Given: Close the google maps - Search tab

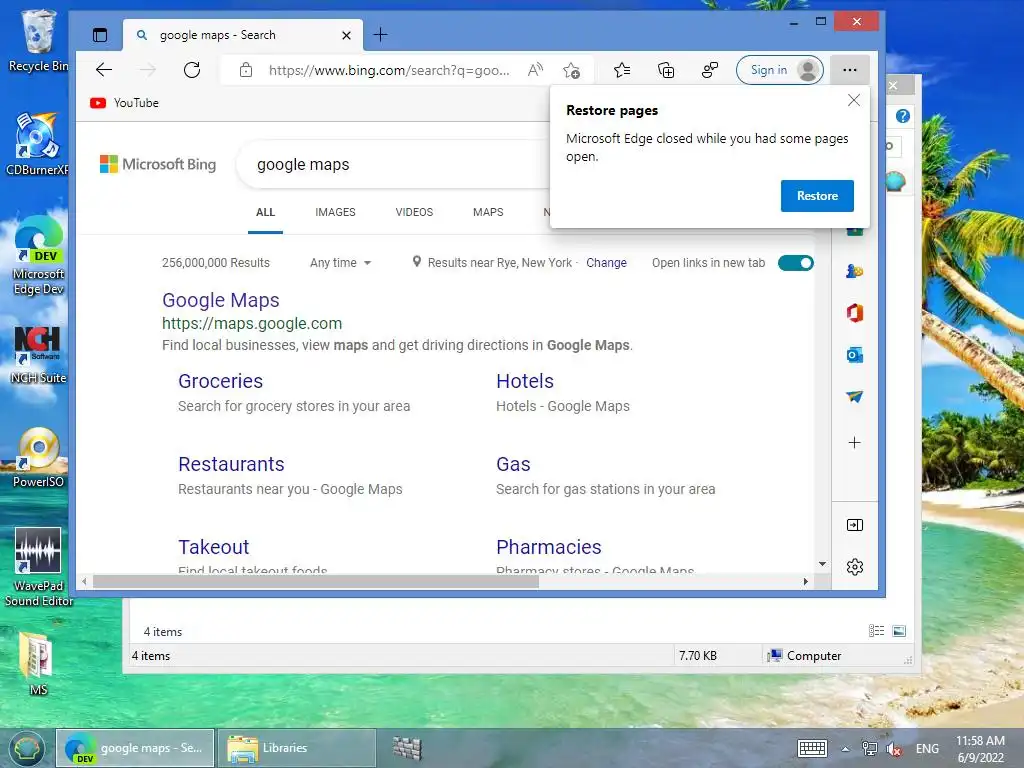Looking at the screenshot, I should point(346,35).
